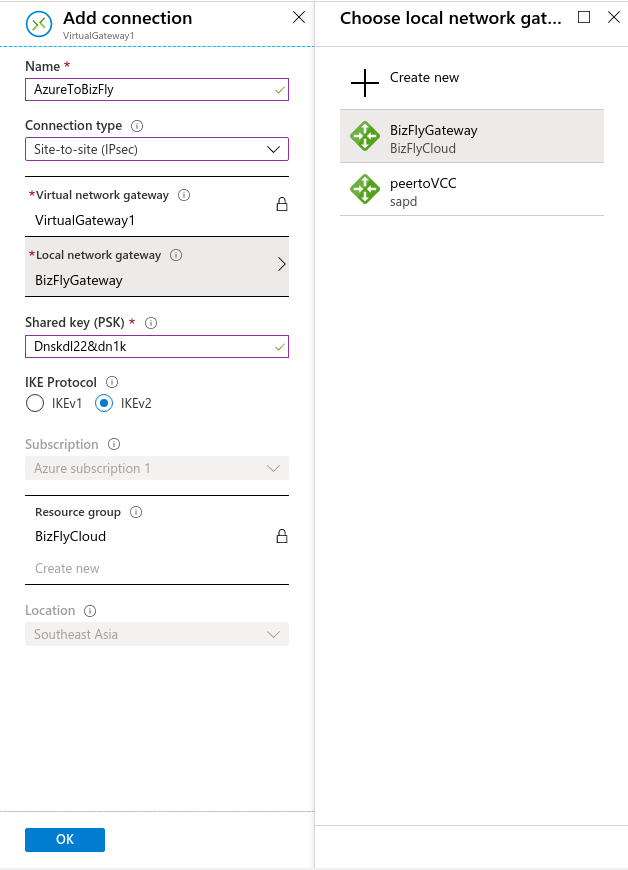Click info icon beside Virtual network gateway
Screen dimensions: 628x870
click(x=184, y=195)
